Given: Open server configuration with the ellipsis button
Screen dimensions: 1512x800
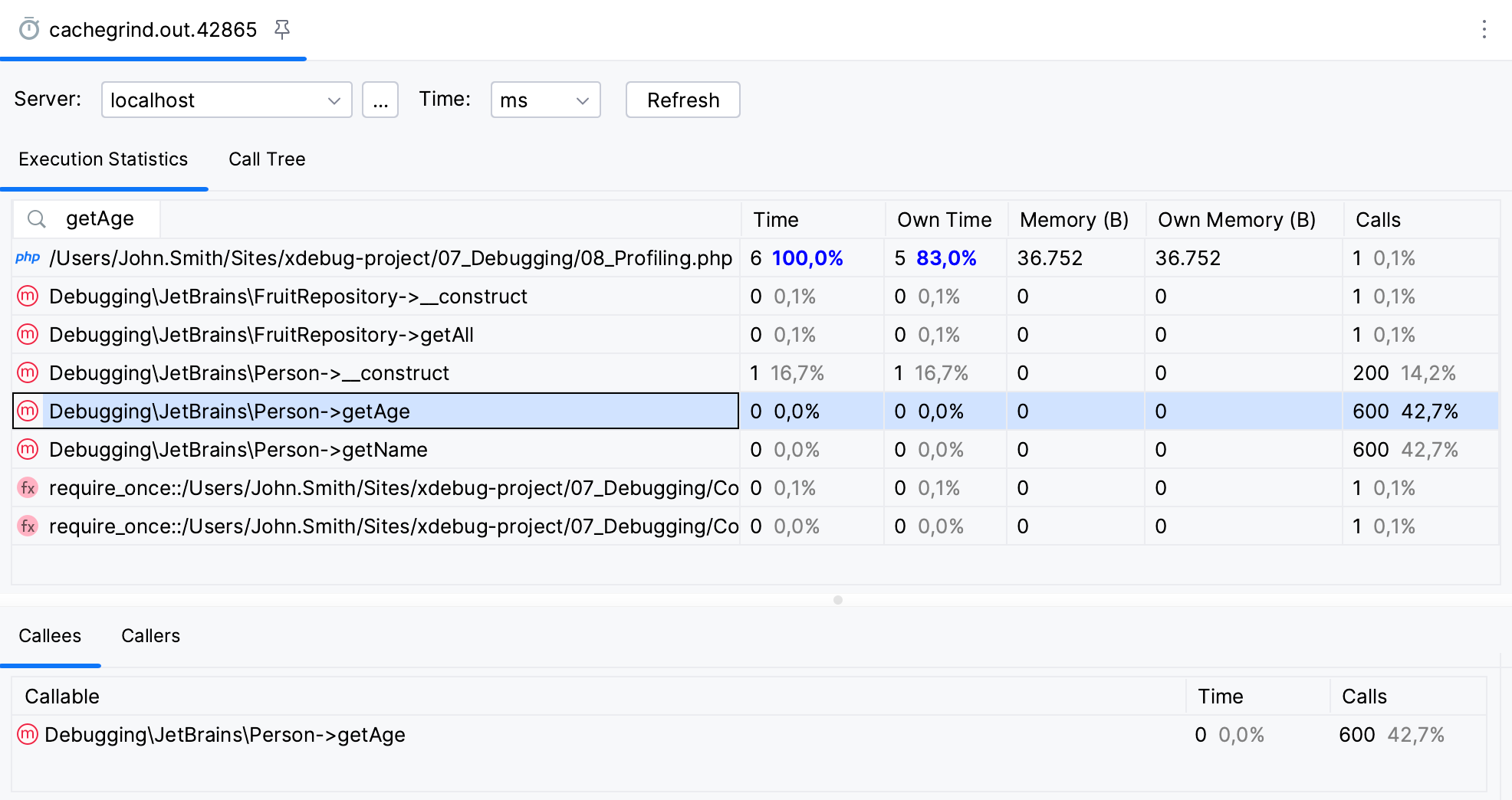Looking at the screenshot, I should coord(380,100).
